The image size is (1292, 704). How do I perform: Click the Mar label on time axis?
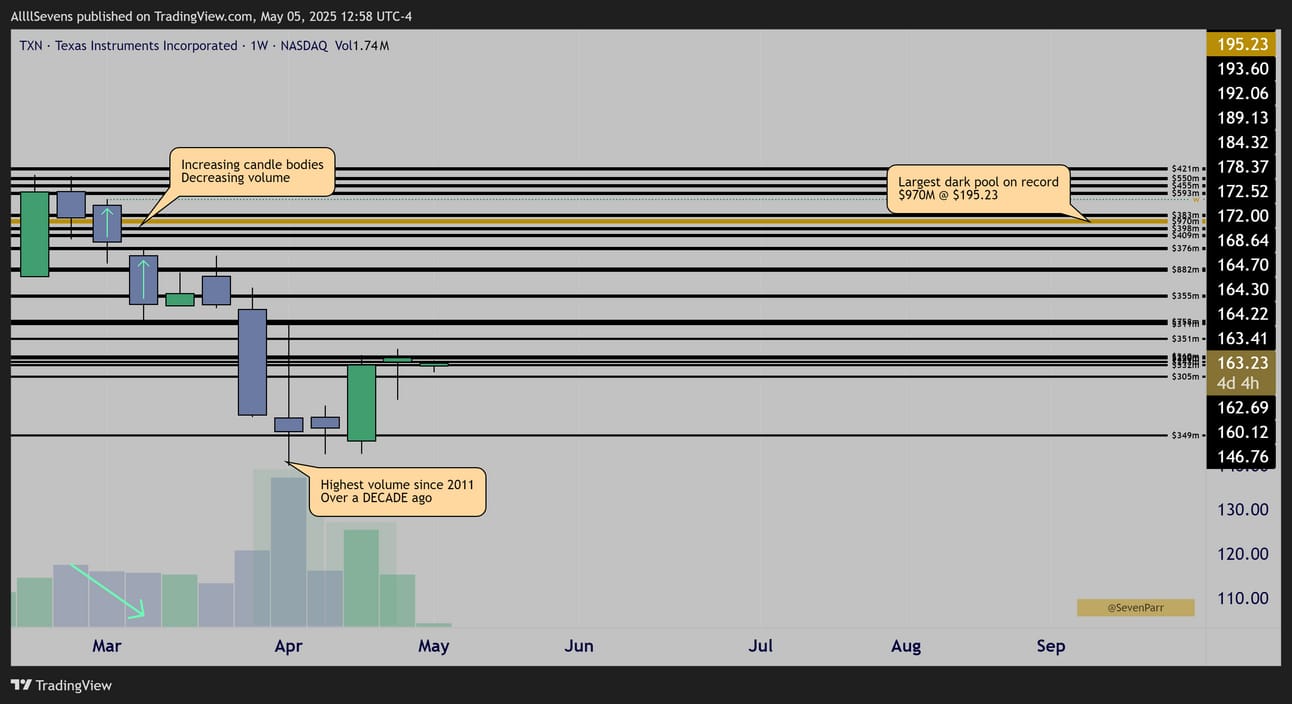pos(107,646)
